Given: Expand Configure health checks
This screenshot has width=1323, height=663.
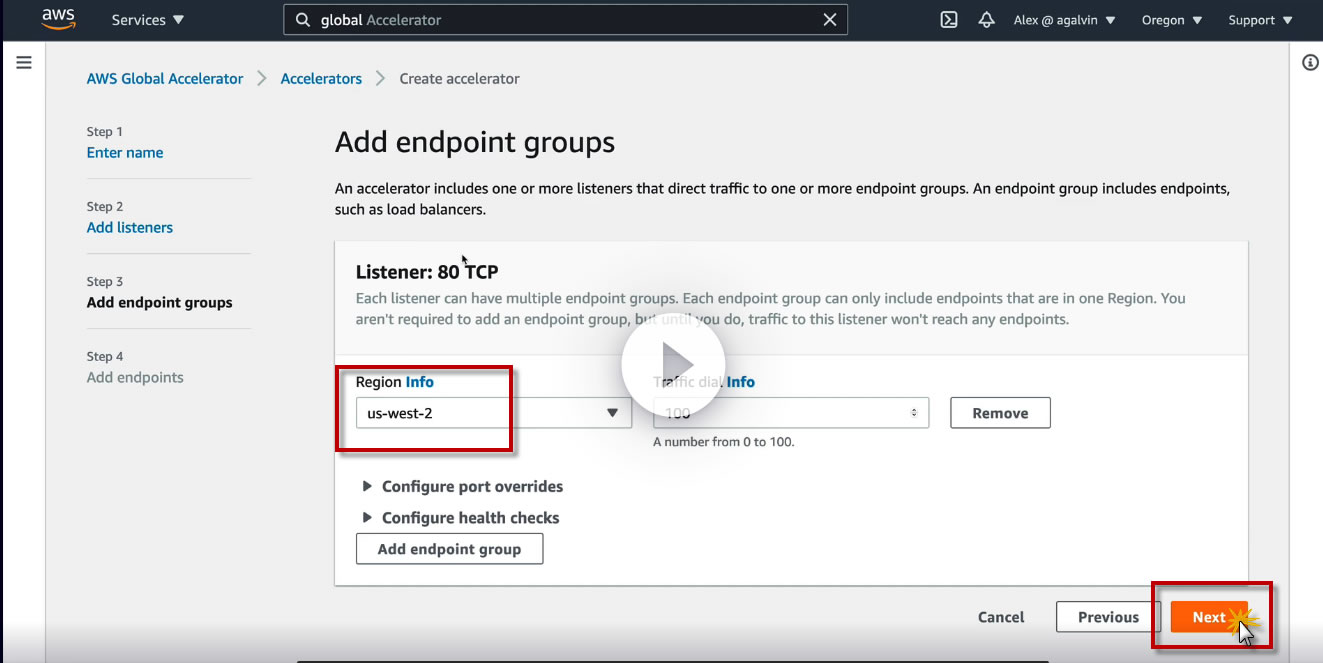Looking at the screenshot, I should [460, 518].
